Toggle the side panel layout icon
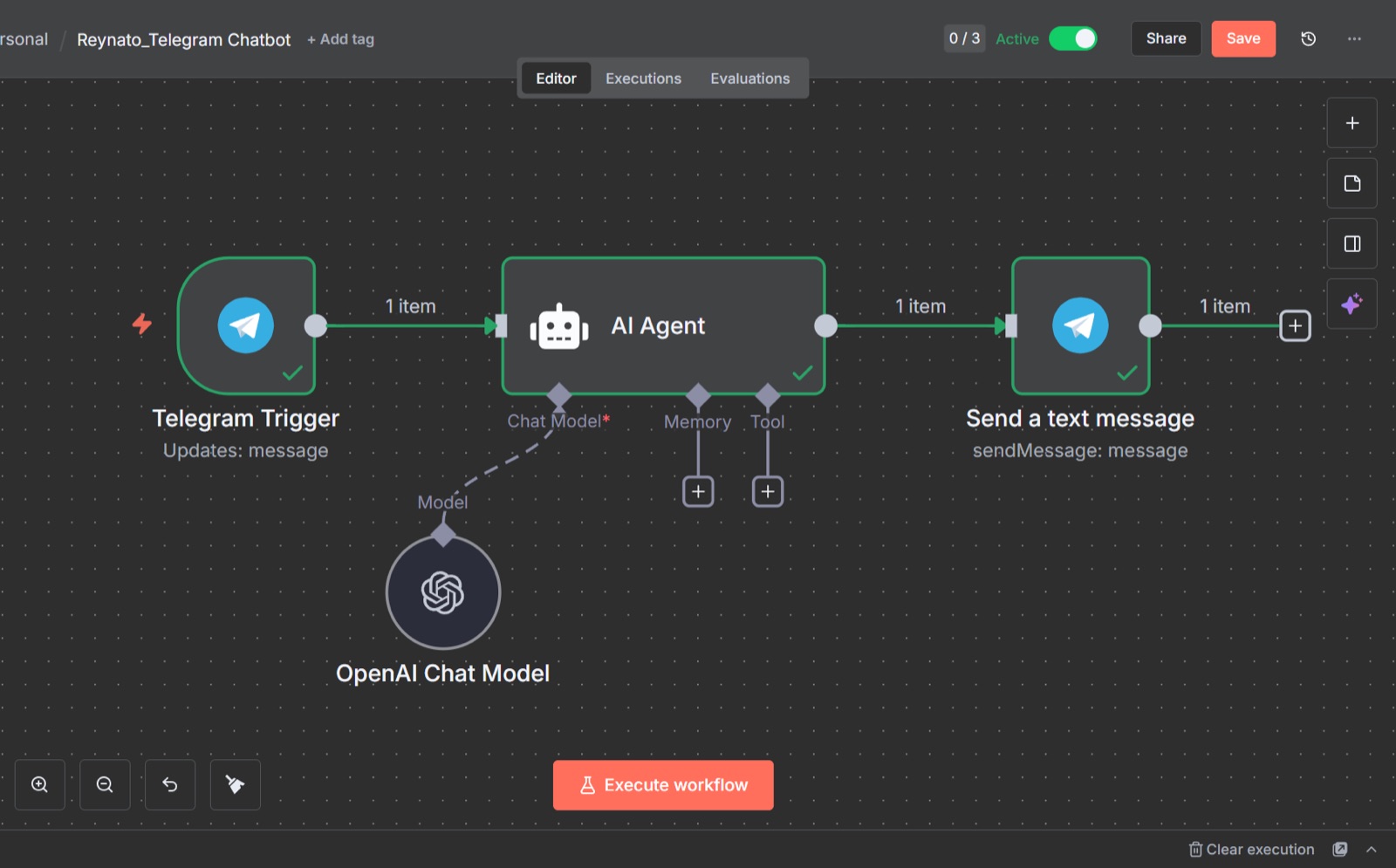1396x868 pixels. (x=1352, y=243)
